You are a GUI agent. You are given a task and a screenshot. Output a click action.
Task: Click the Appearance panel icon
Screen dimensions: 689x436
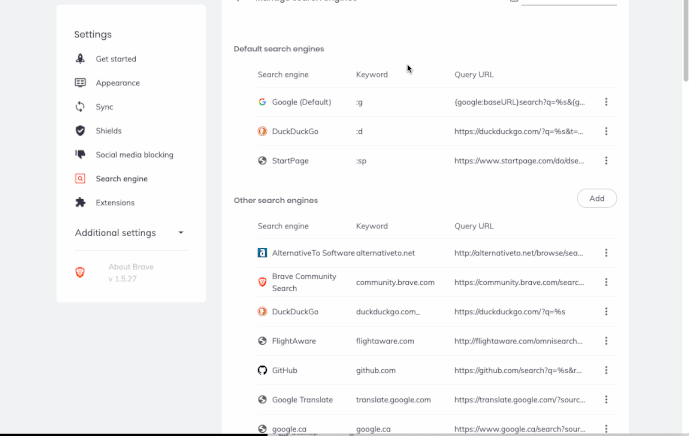[x=80, y=83]
